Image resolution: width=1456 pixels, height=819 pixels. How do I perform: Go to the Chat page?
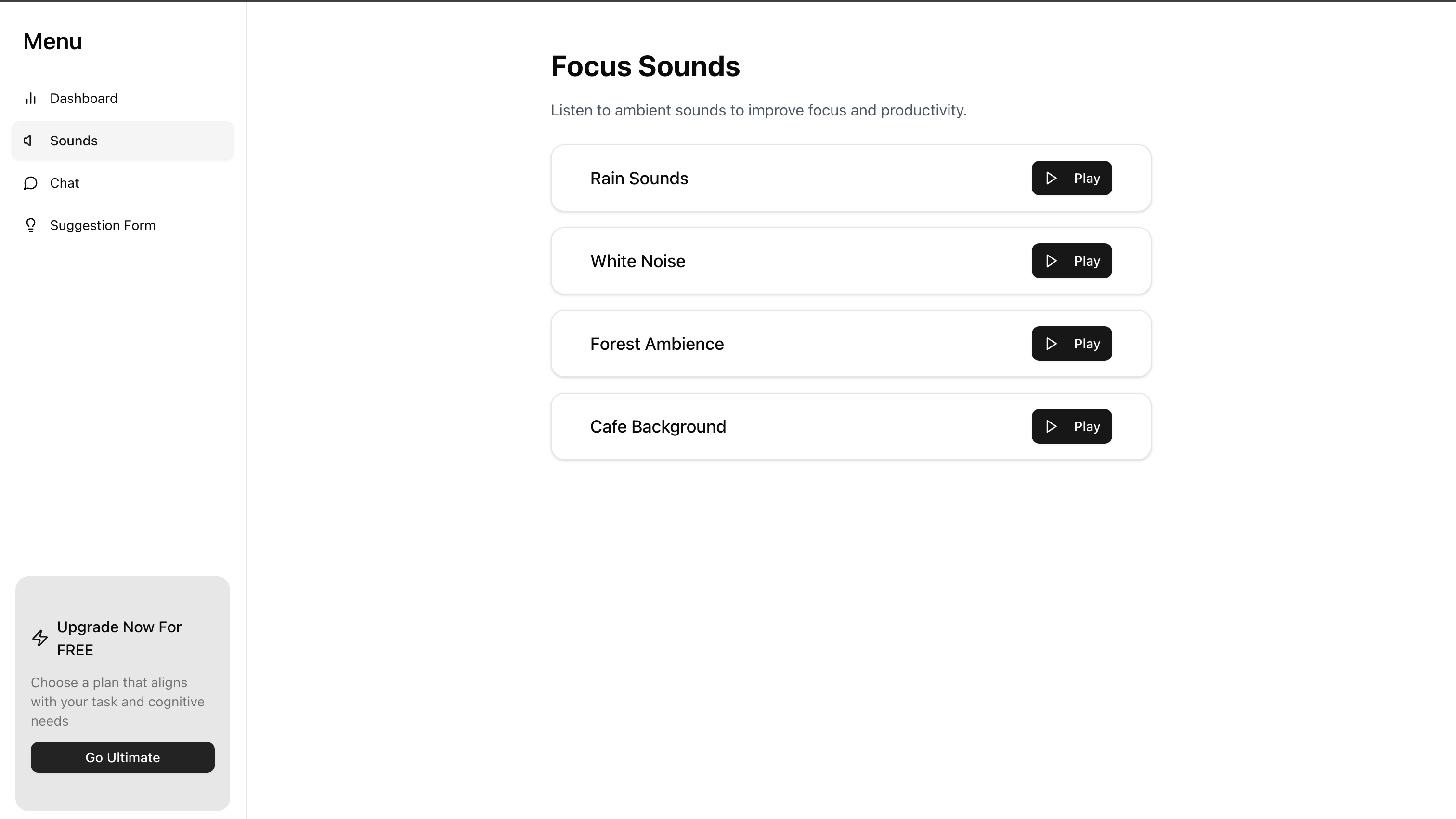coord(65,183)
